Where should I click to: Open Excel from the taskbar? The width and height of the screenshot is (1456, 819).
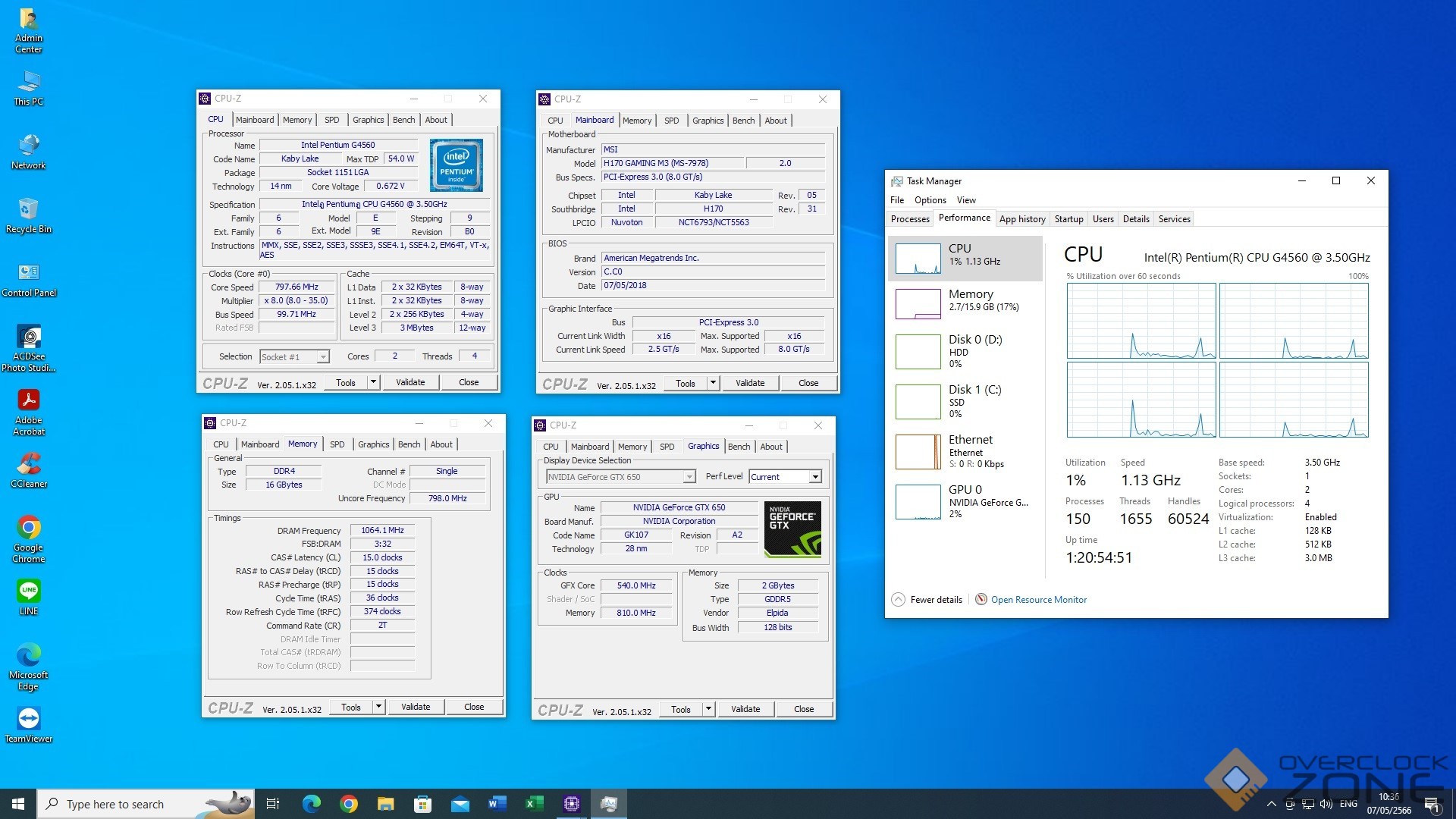[x=535, y=804]
